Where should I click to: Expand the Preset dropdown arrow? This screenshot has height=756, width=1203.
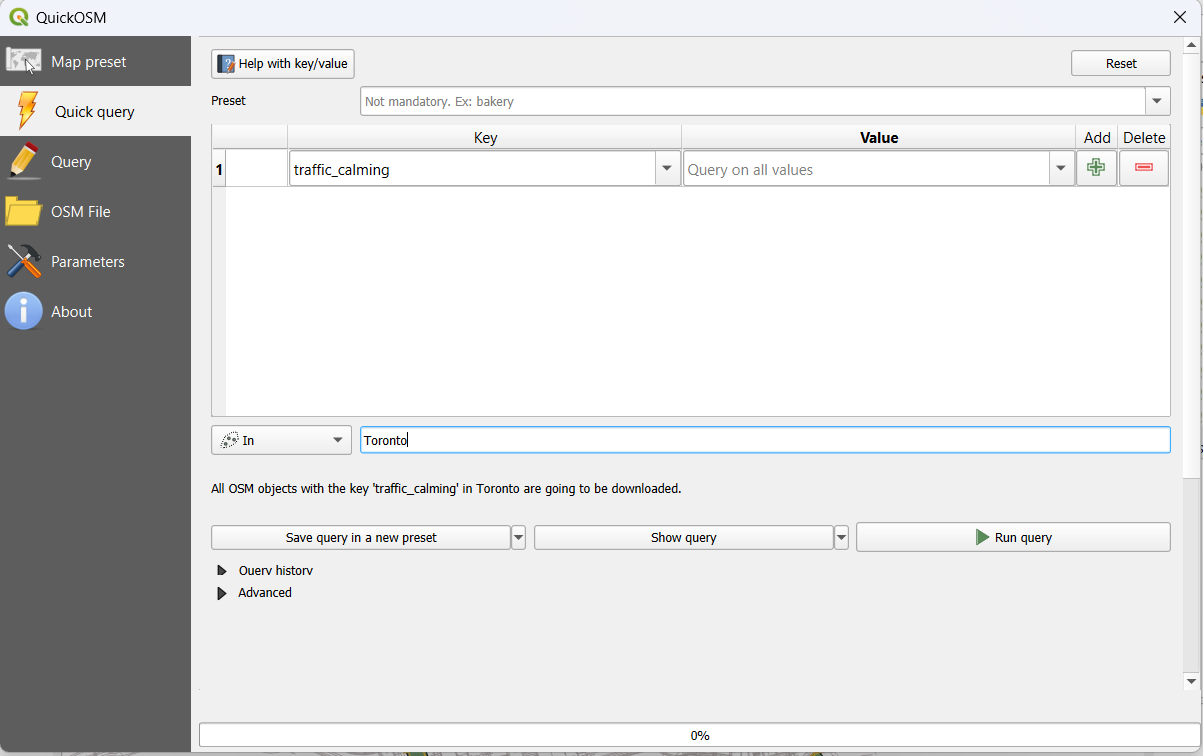click(x=1158, y=101)
